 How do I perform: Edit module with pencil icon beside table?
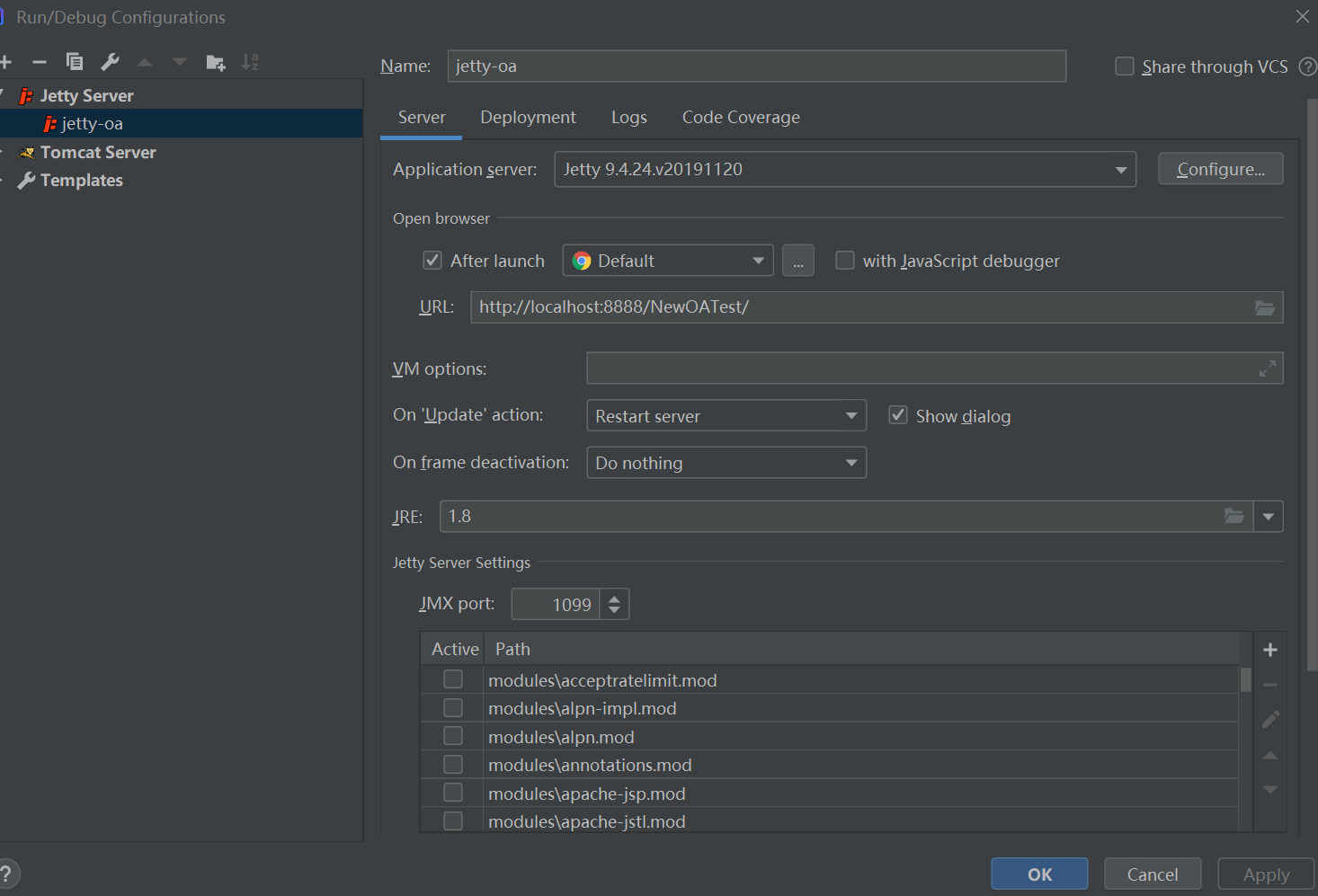[1270, 719]
